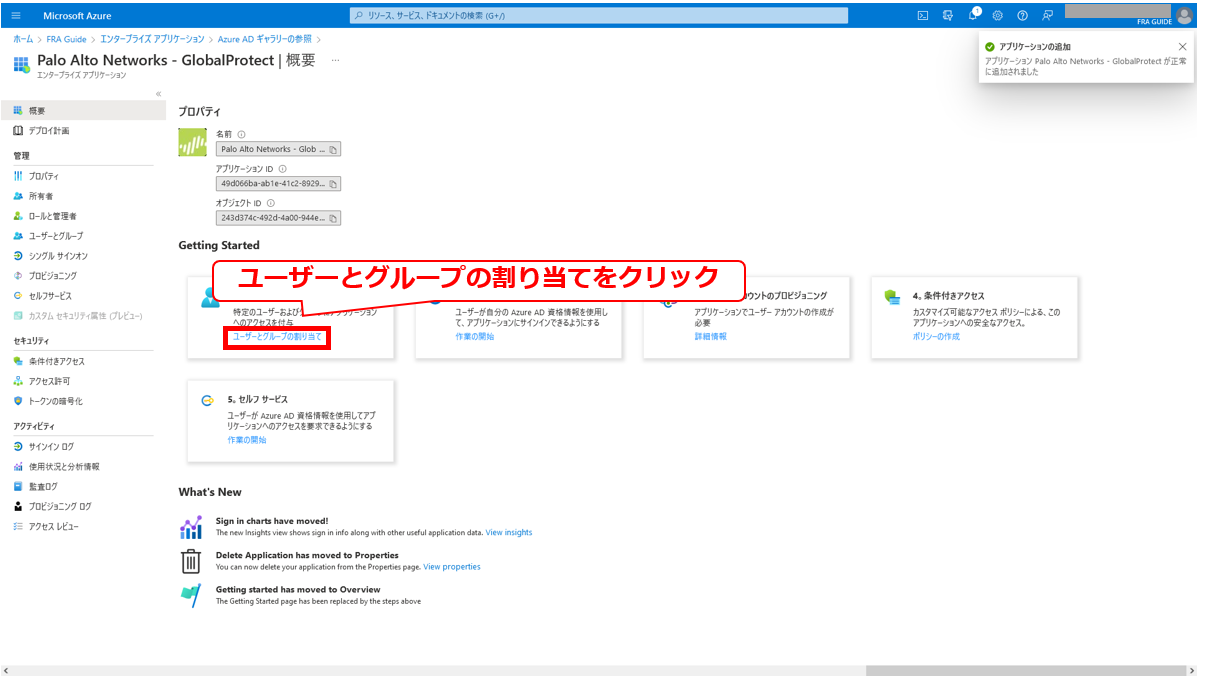Select シングル サインオン in the sidebar
1222x678 pixels.
(x=57, y=256)
